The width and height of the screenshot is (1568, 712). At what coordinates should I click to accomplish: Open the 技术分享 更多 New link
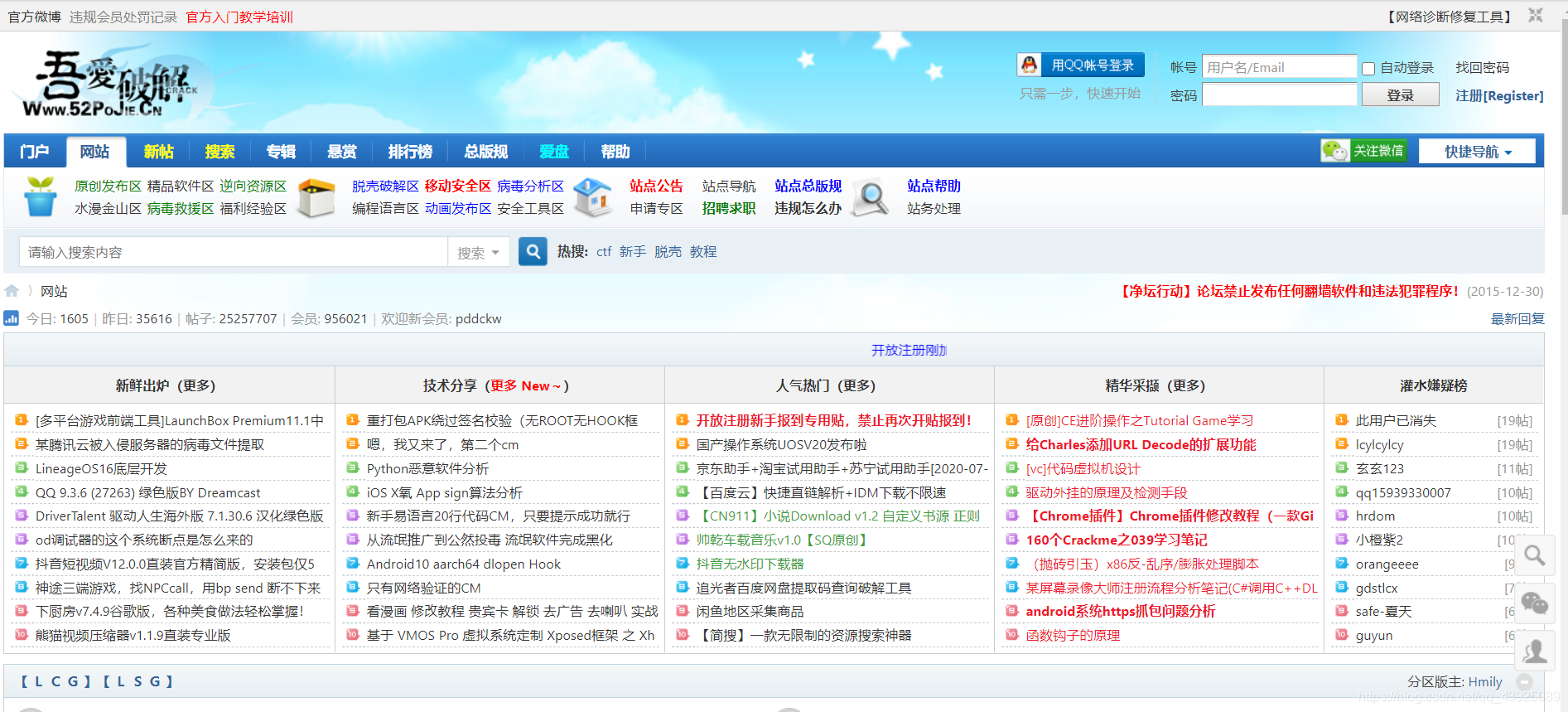click(525, 385)
